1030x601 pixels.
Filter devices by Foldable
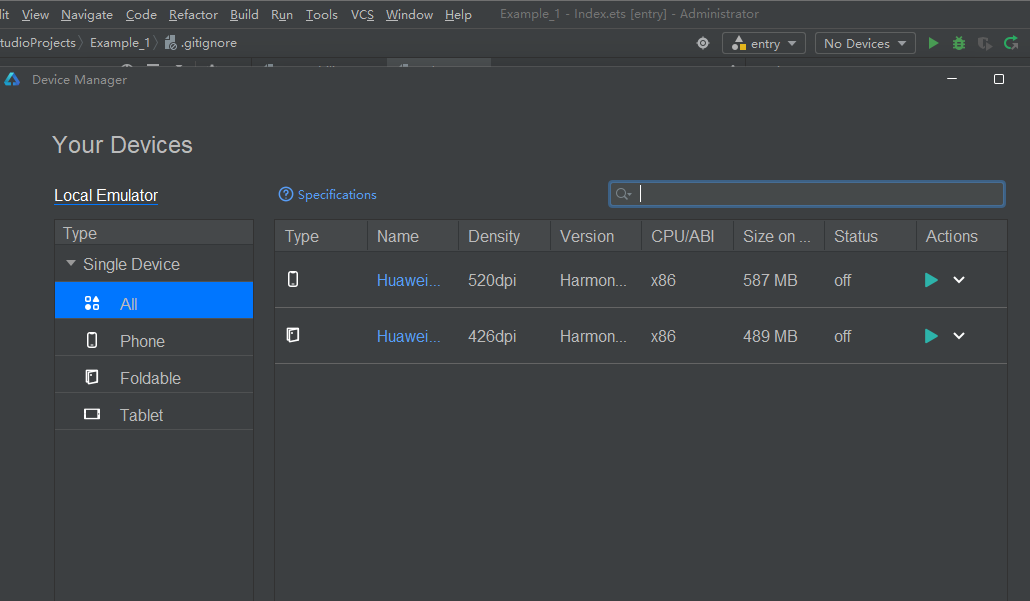click(x=154, y=374)
